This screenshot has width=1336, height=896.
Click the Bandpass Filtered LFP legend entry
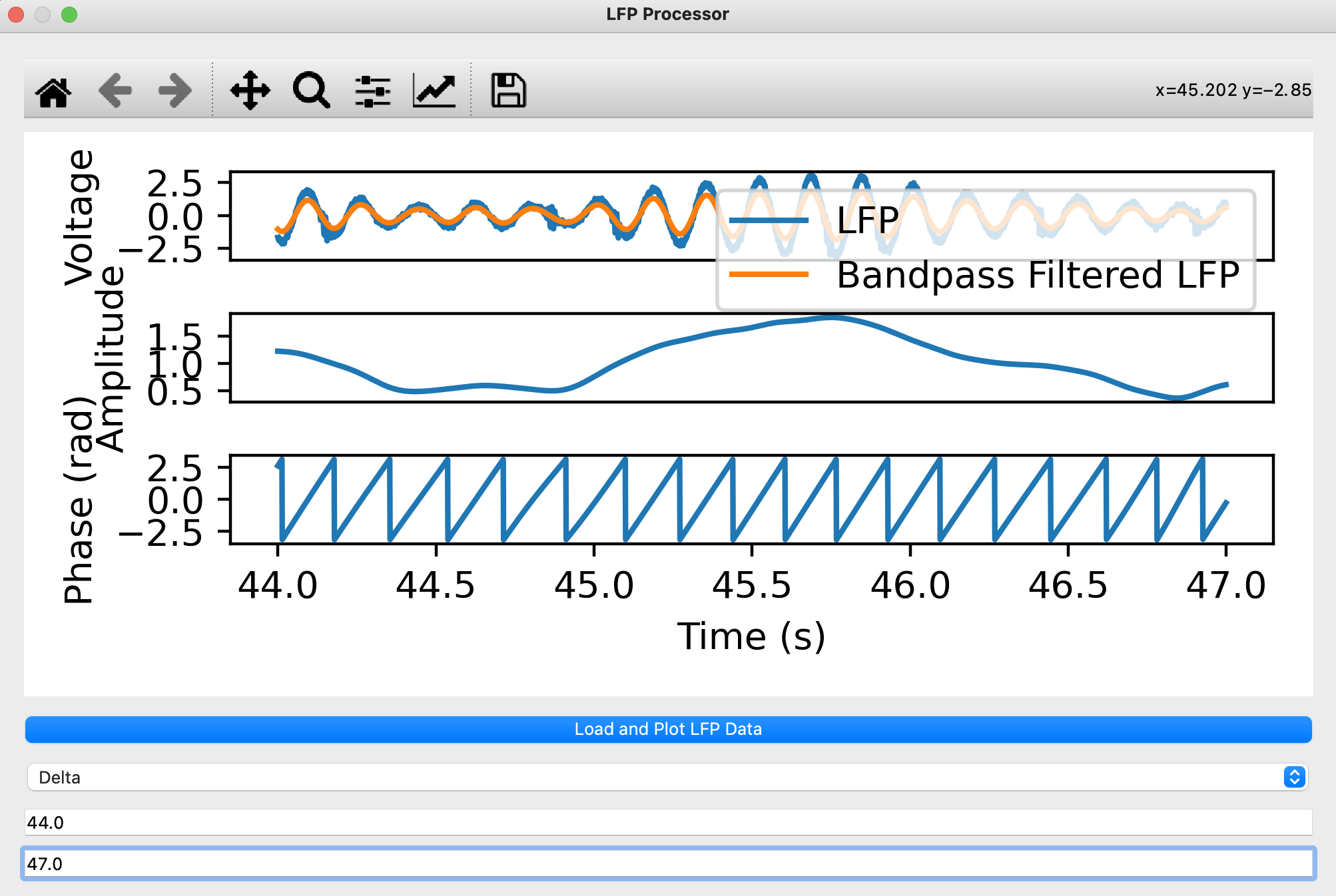tap(1036, 275)
